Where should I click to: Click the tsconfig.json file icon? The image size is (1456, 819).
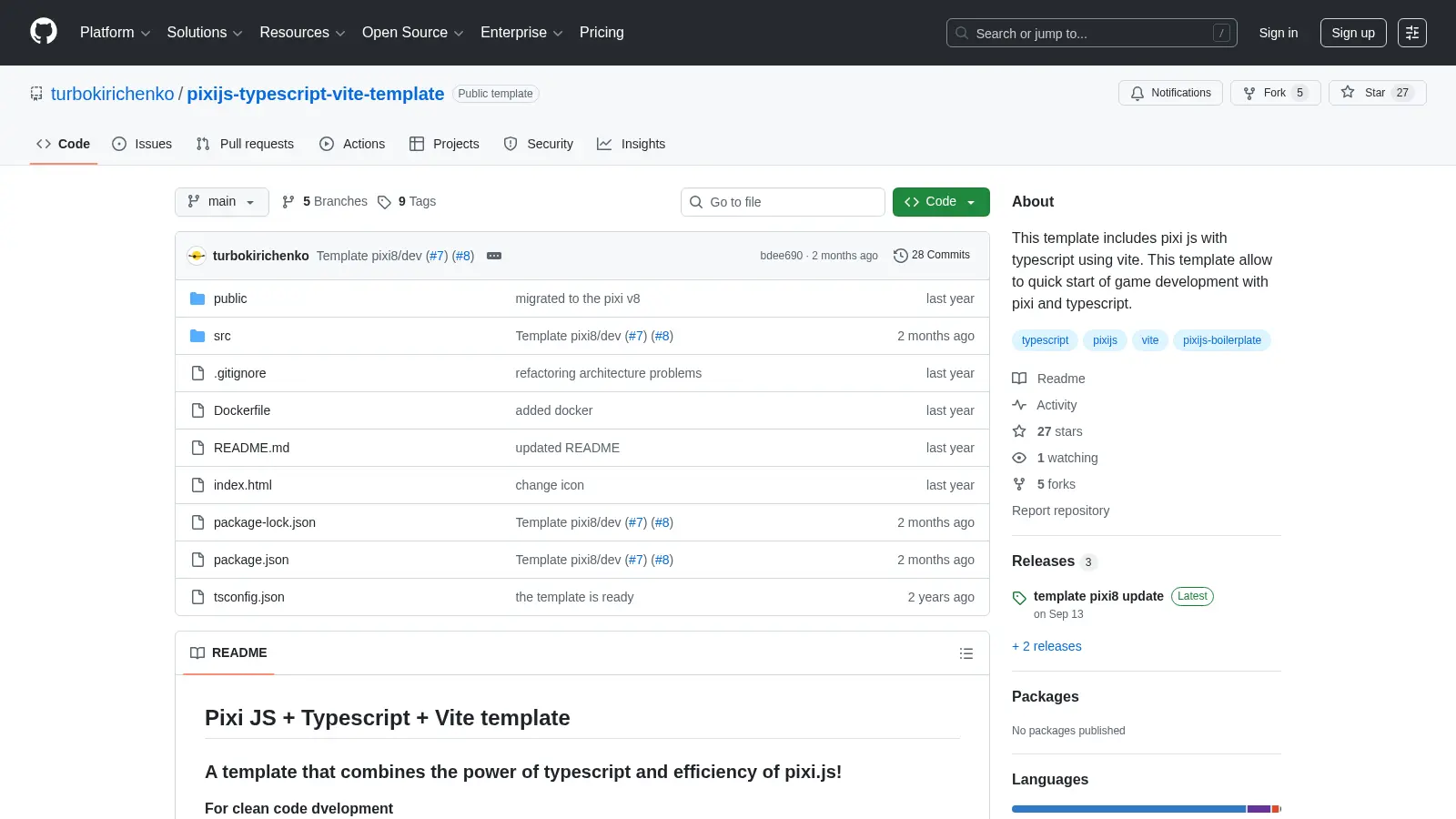coord(197,597)
